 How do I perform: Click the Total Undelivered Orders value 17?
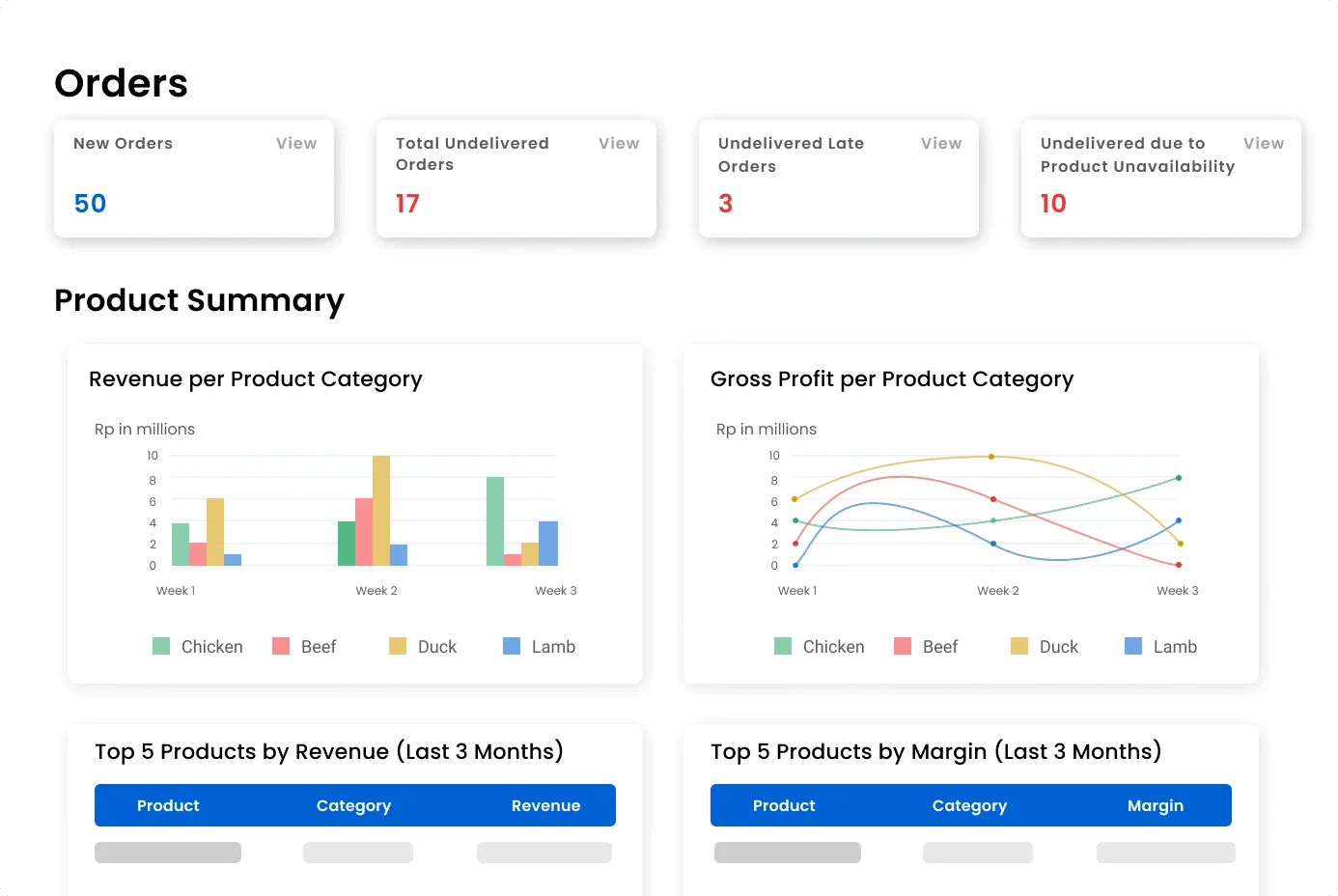click(x=407, y=204)
